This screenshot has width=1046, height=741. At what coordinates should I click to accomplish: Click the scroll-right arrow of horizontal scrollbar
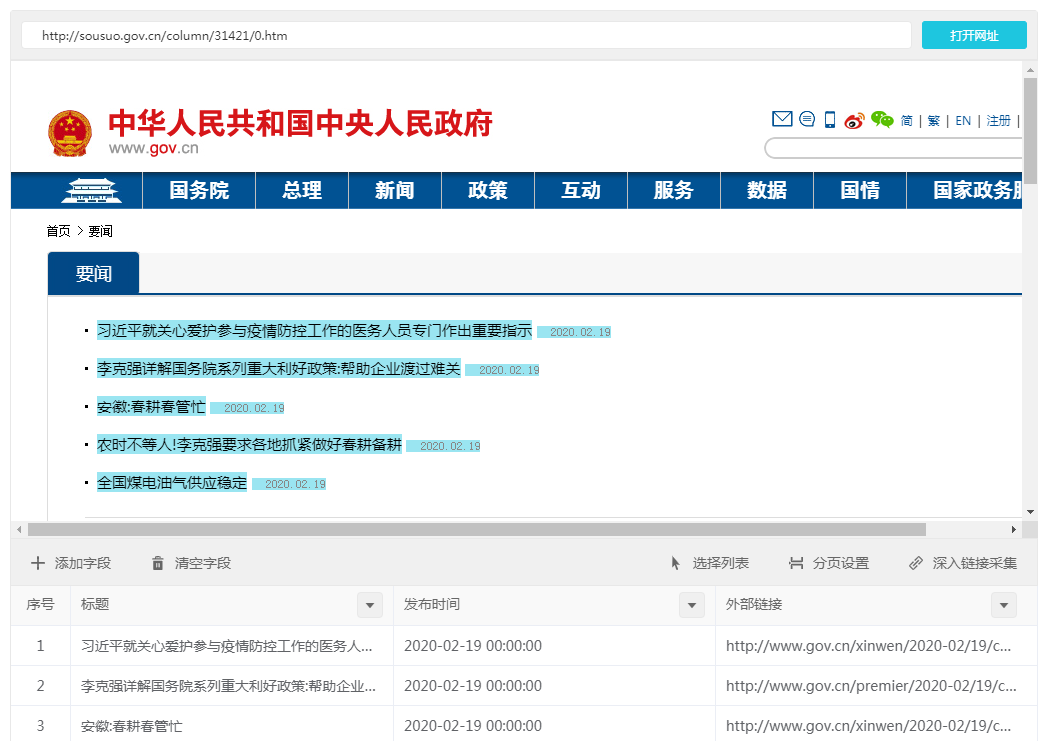click(1013, 530)
